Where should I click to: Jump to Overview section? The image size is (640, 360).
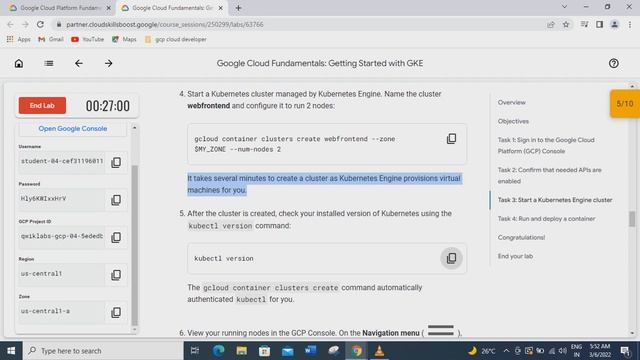(x=511, y=102)
